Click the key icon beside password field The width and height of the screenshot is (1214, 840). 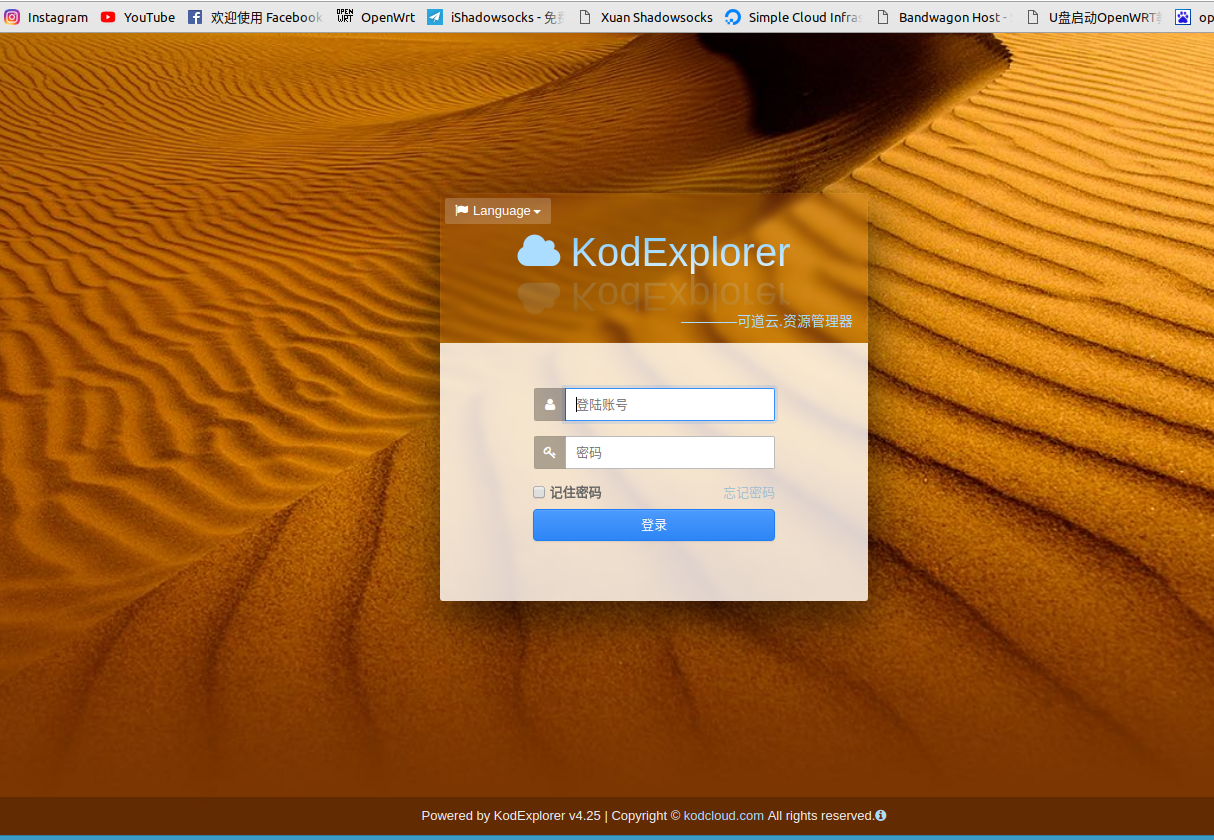click(x=550, y=453)
